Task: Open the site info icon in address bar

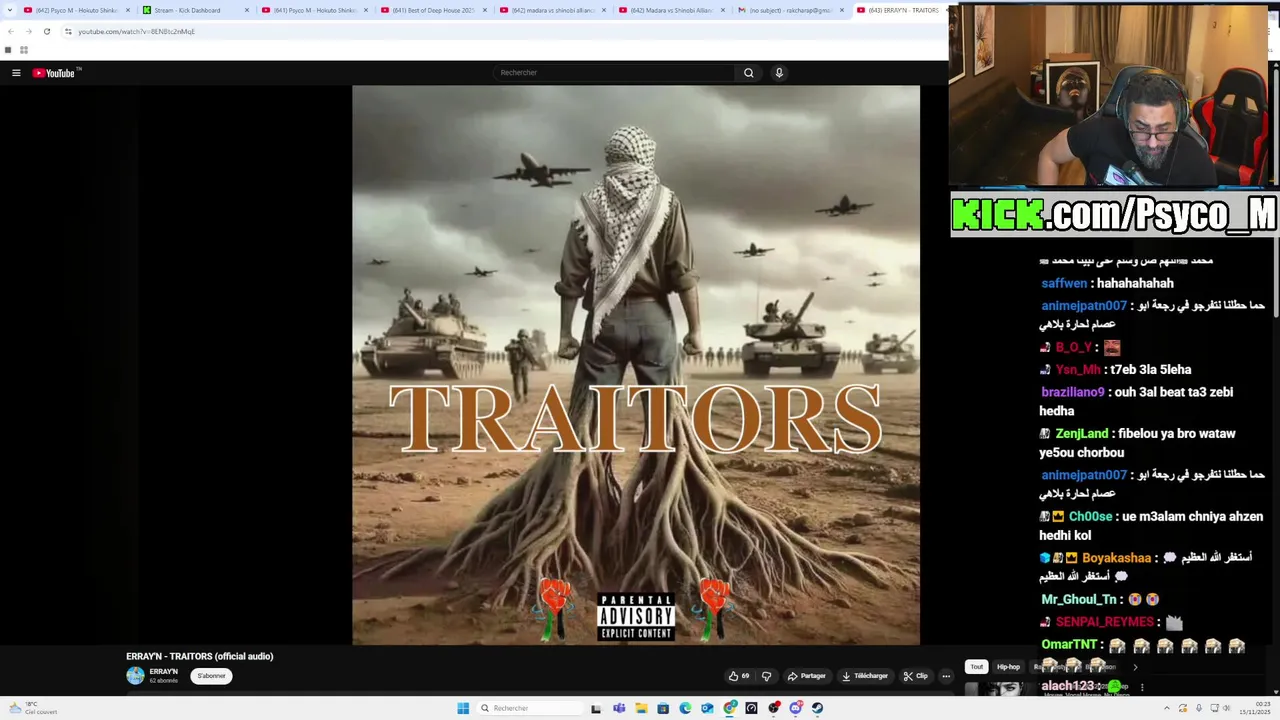Action: pos(68,31)
